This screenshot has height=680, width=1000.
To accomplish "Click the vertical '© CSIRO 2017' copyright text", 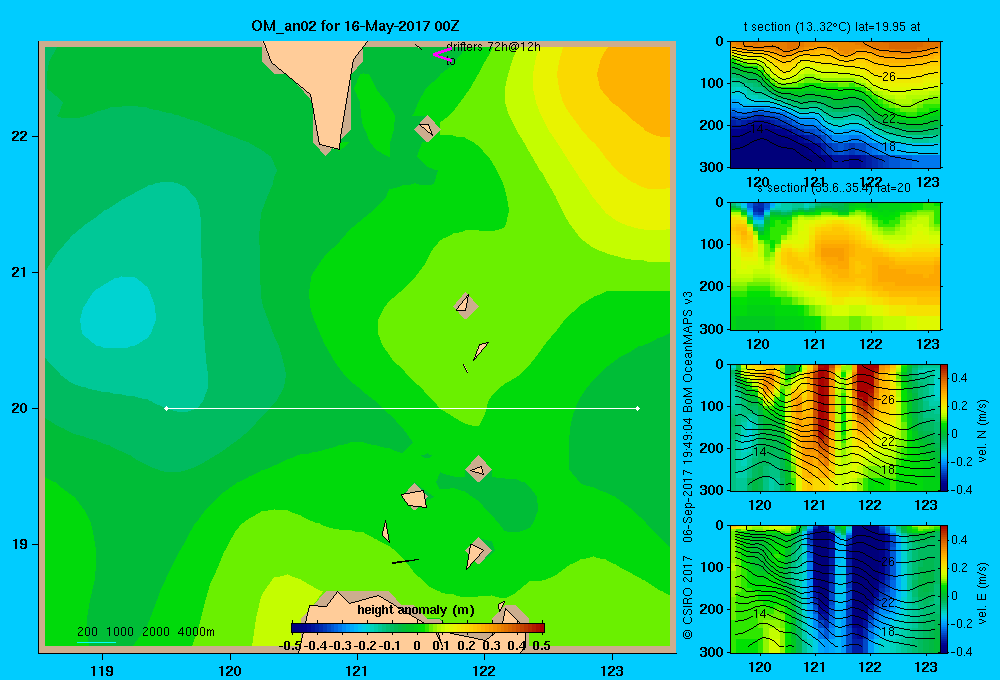I will click(688, 596).
